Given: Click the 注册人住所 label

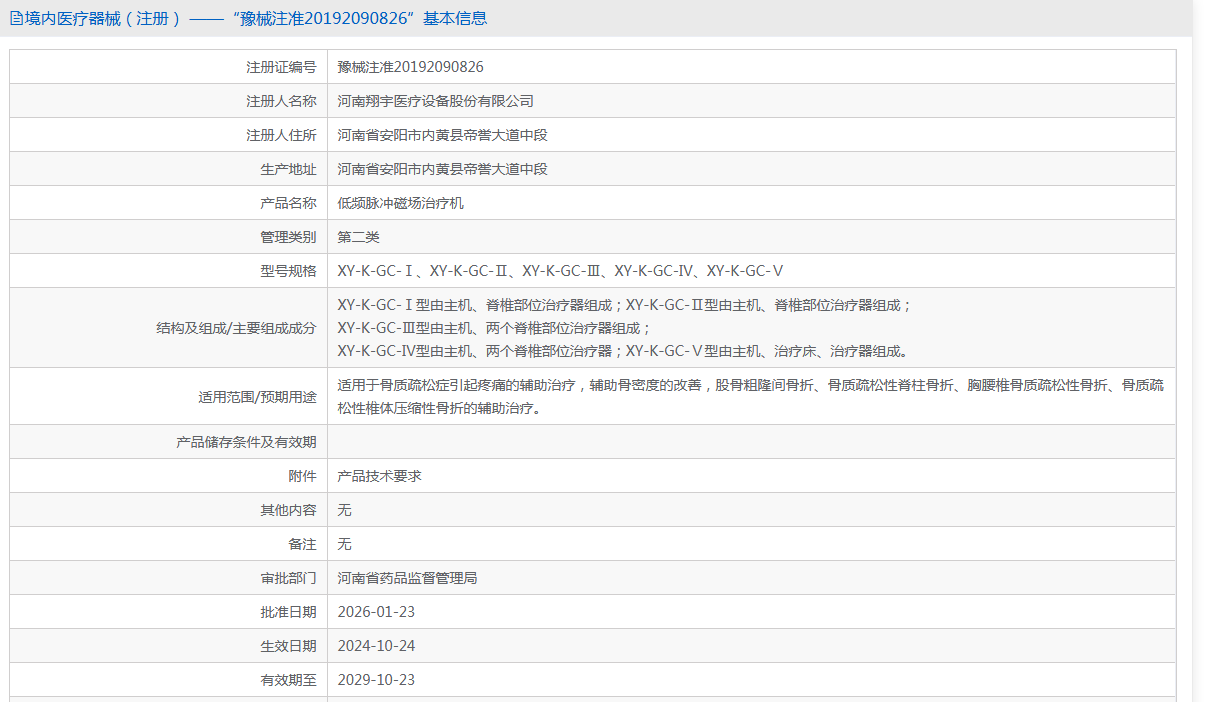Looking at the screenshot, I should coord(281,135).
